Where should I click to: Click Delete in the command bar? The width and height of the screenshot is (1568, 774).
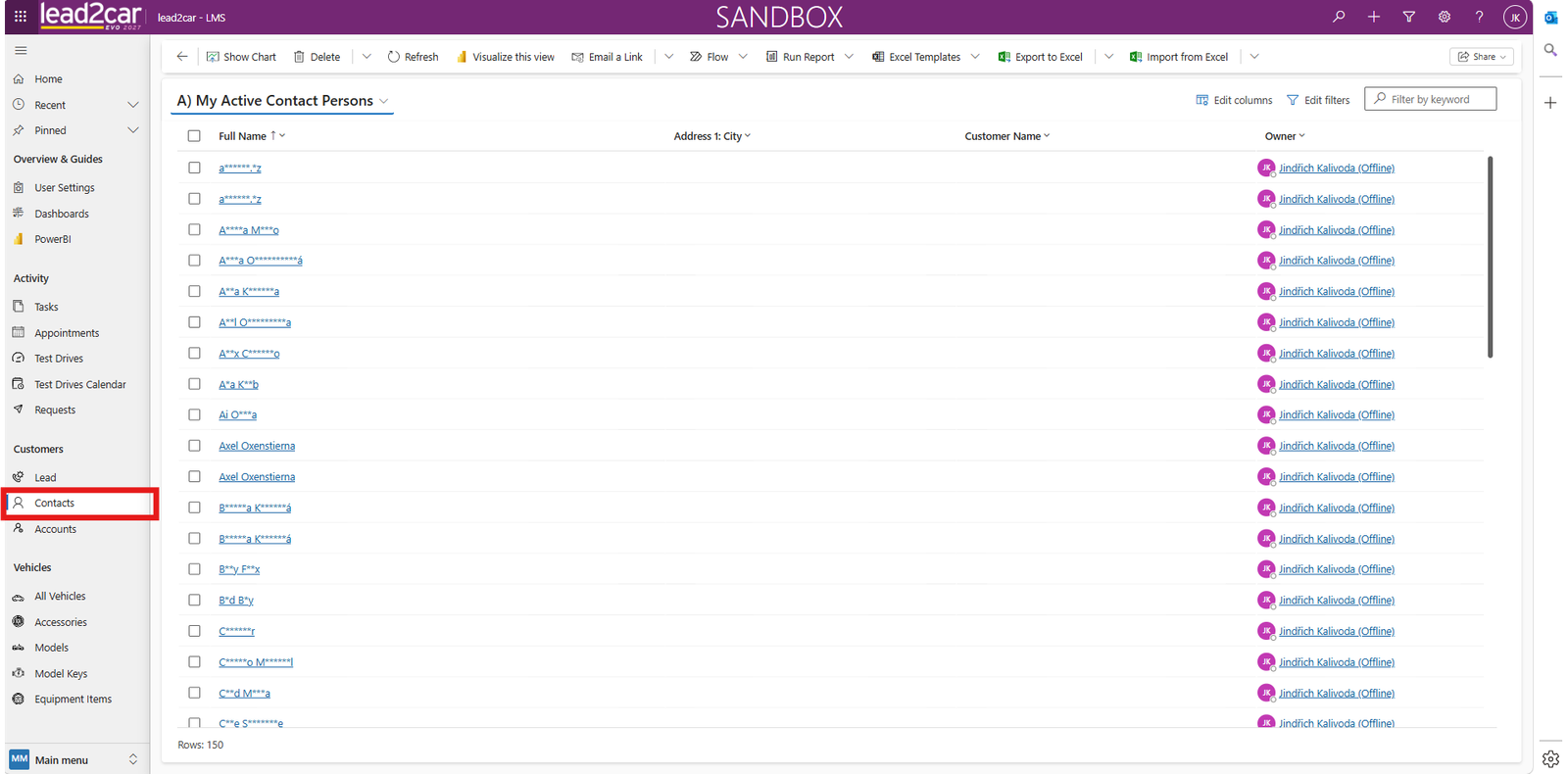pyautogui.click(x=317, y=57)
